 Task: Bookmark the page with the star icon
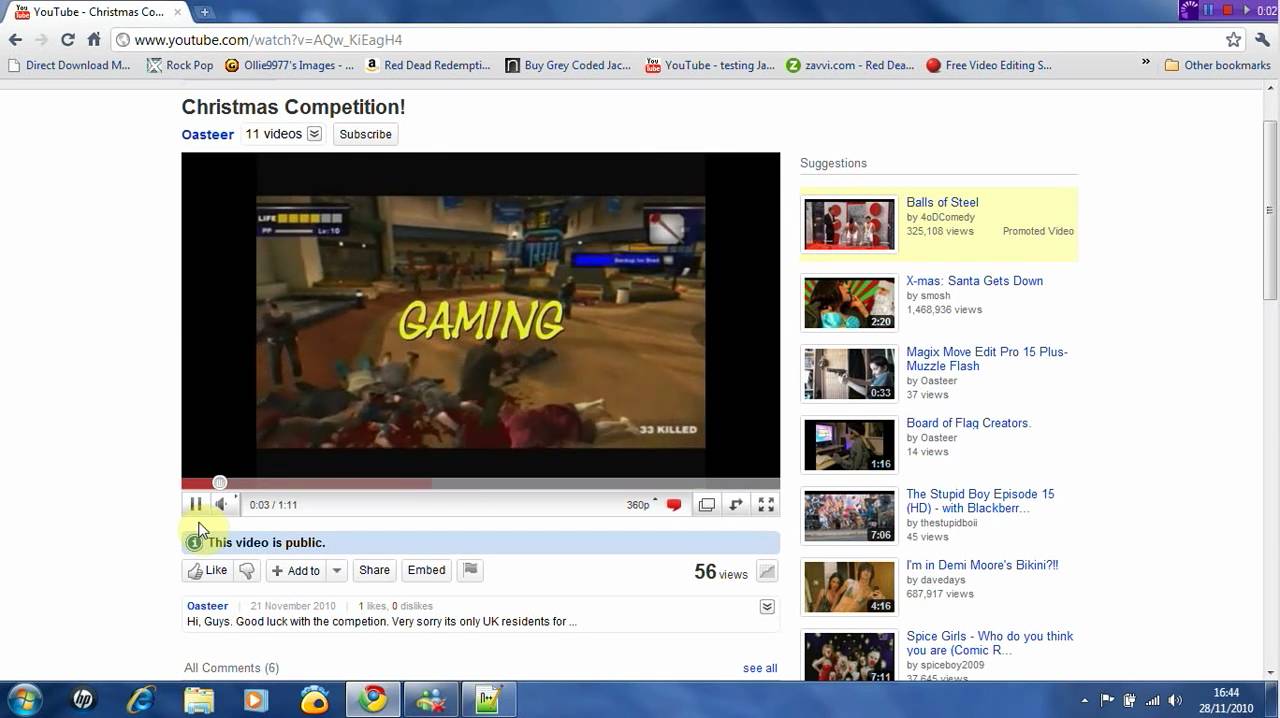(1234, 40)
